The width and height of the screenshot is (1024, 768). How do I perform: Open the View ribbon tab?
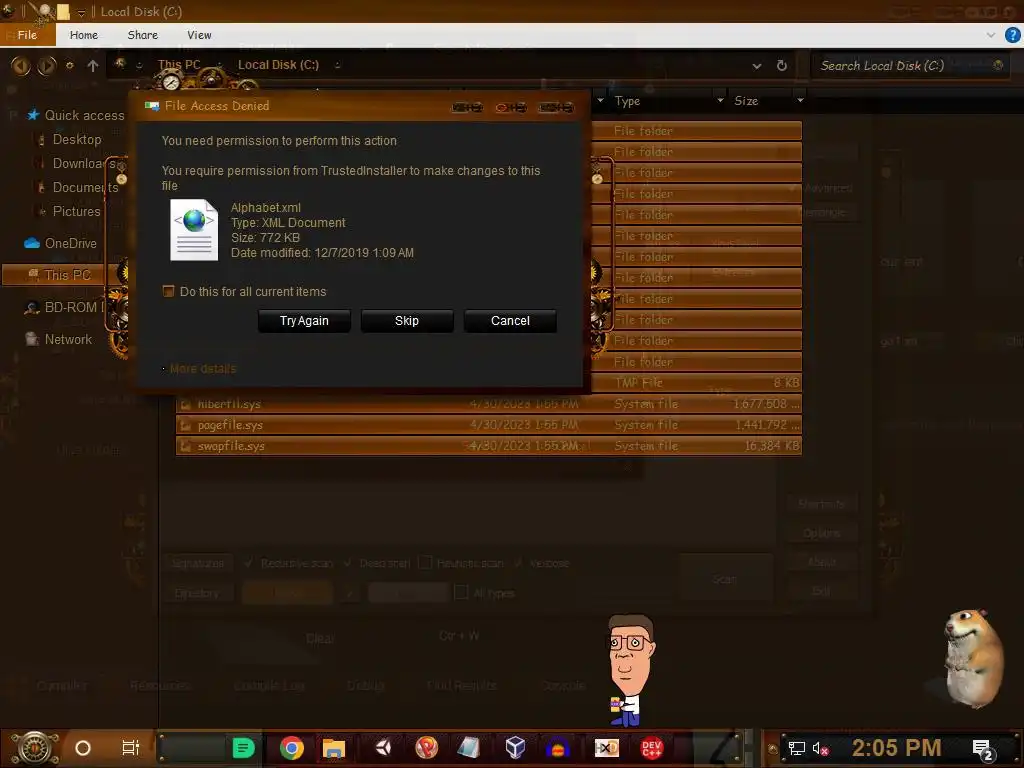point(199,35)
